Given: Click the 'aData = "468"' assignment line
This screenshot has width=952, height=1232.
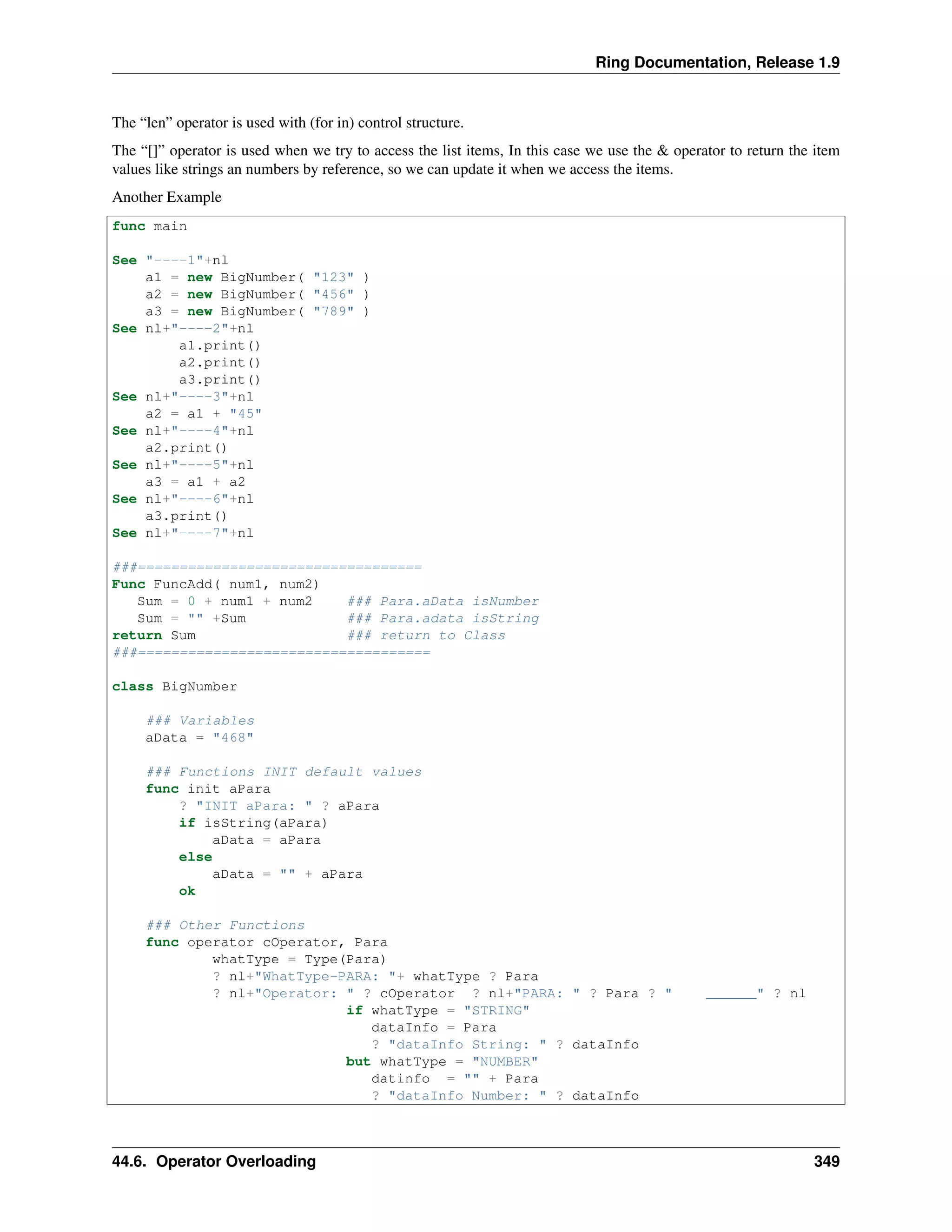Looking at the screenshot, I should [199, 737].
